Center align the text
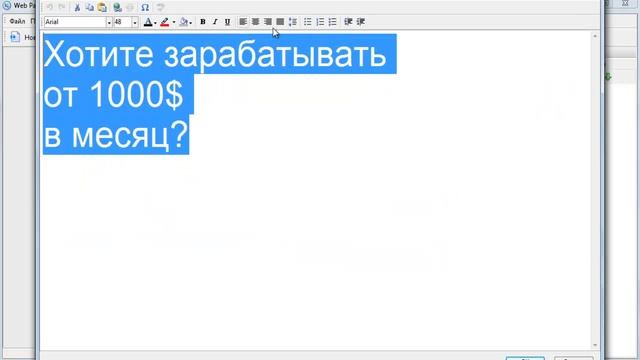 coord(255,22)
